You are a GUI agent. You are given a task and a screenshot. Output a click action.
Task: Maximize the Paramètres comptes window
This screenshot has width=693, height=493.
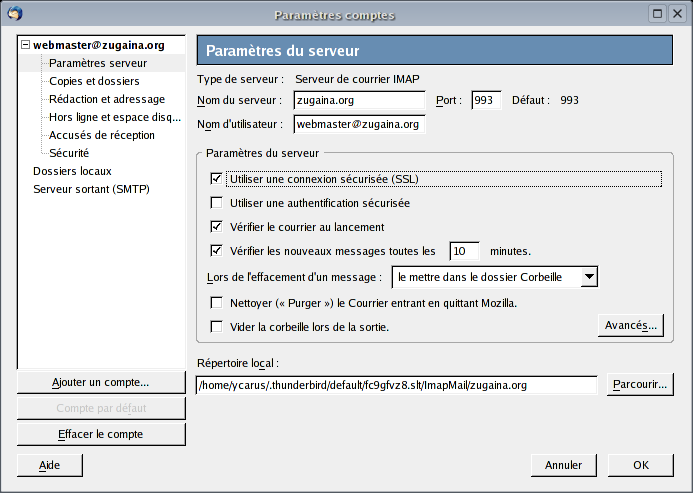pyautogui.click(x=658, y=14)
